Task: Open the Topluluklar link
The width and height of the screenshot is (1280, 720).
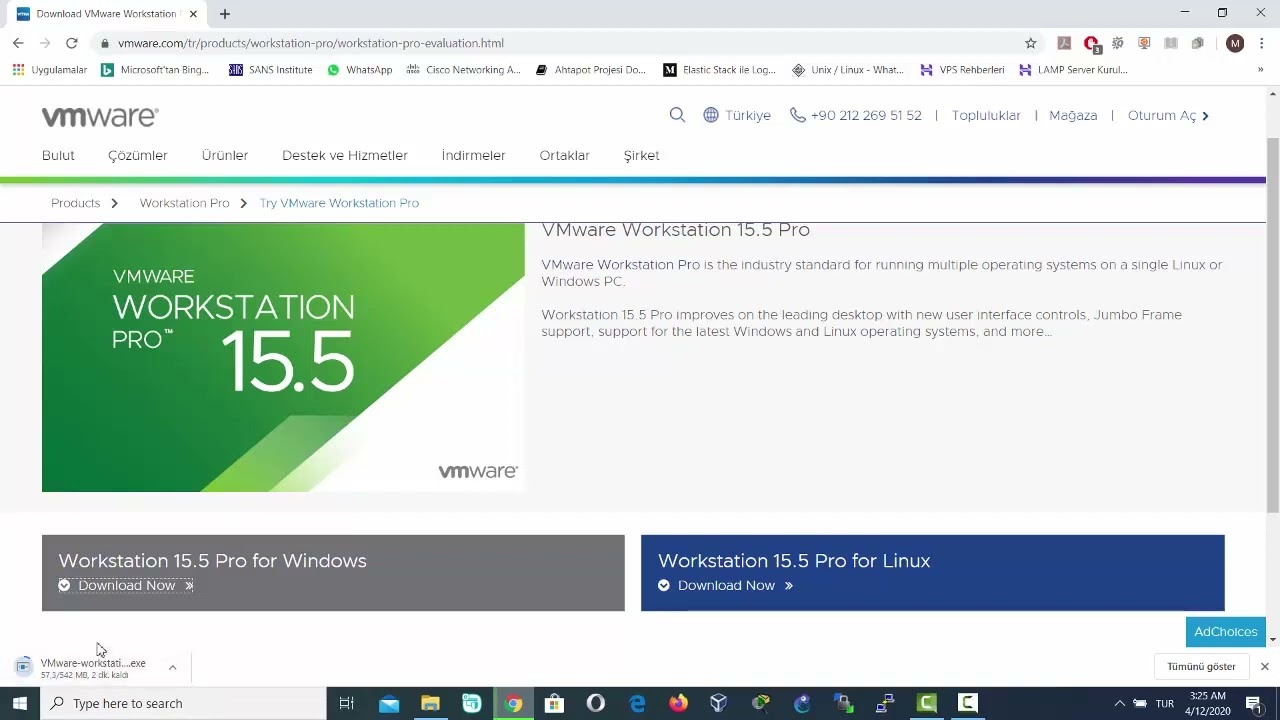Action: 986,115
